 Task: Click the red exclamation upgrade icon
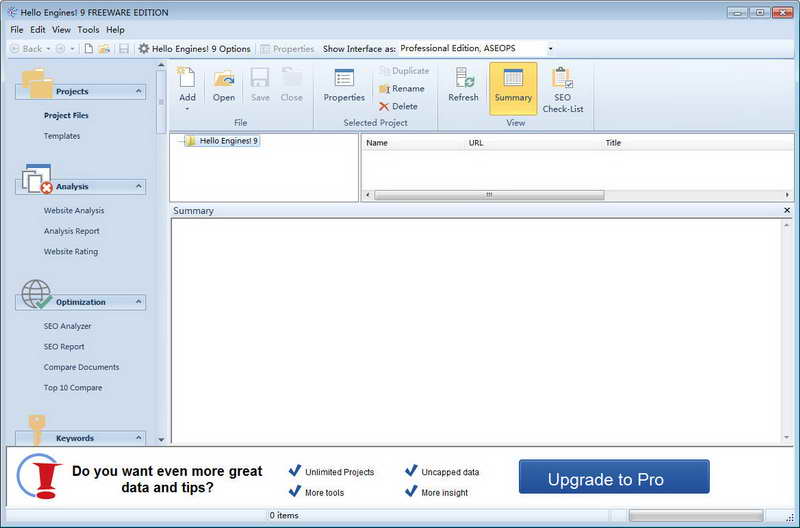[x=40, y=476]
